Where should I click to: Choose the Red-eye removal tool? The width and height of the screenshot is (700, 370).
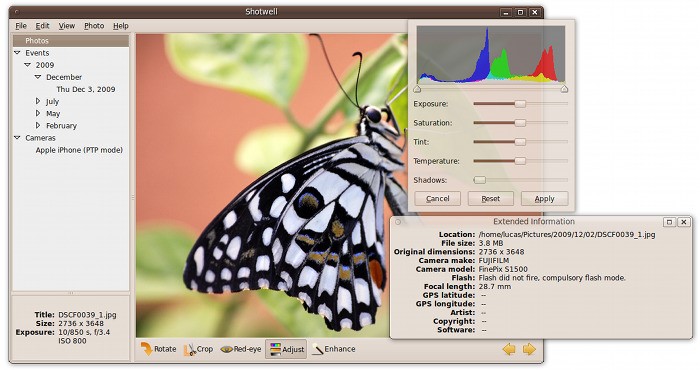241,349
